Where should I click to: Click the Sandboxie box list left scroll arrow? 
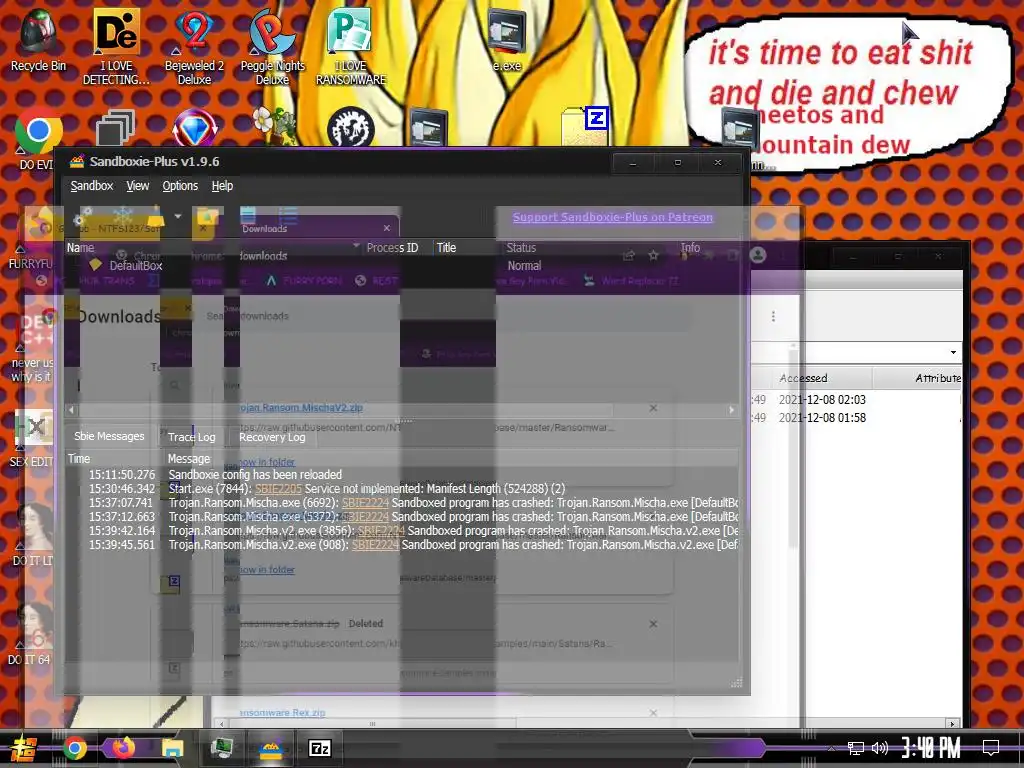click(71, 409)
